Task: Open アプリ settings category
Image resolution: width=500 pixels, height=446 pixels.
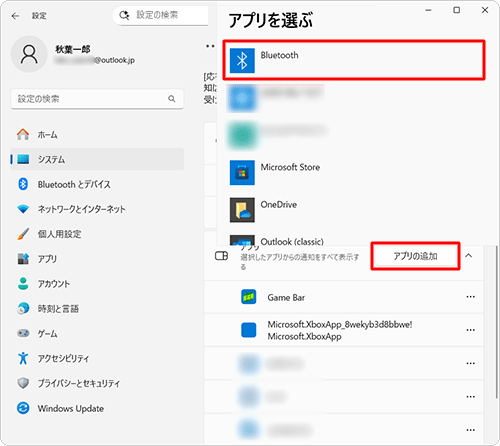Action: [97, 259]
